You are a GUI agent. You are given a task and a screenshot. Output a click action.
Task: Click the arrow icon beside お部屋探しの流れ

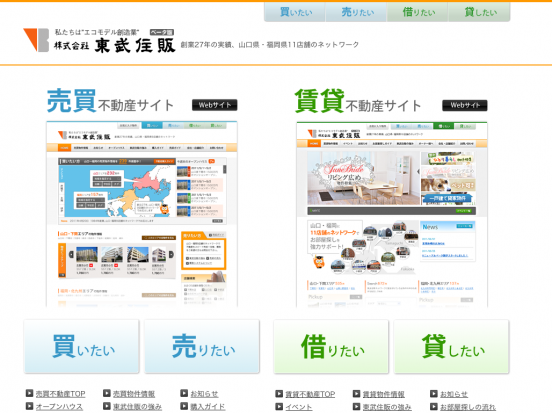tap(434, 406)
